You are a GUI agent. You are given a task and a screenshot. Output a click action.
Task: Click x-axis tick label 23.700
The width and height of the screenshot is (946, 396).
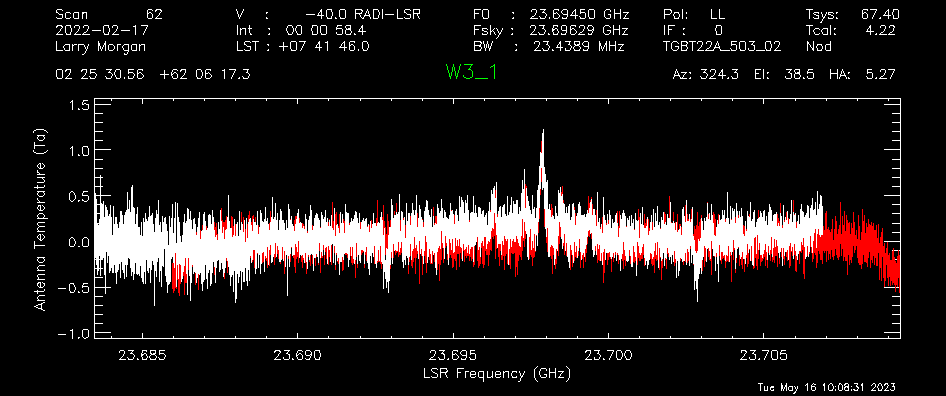608,355
